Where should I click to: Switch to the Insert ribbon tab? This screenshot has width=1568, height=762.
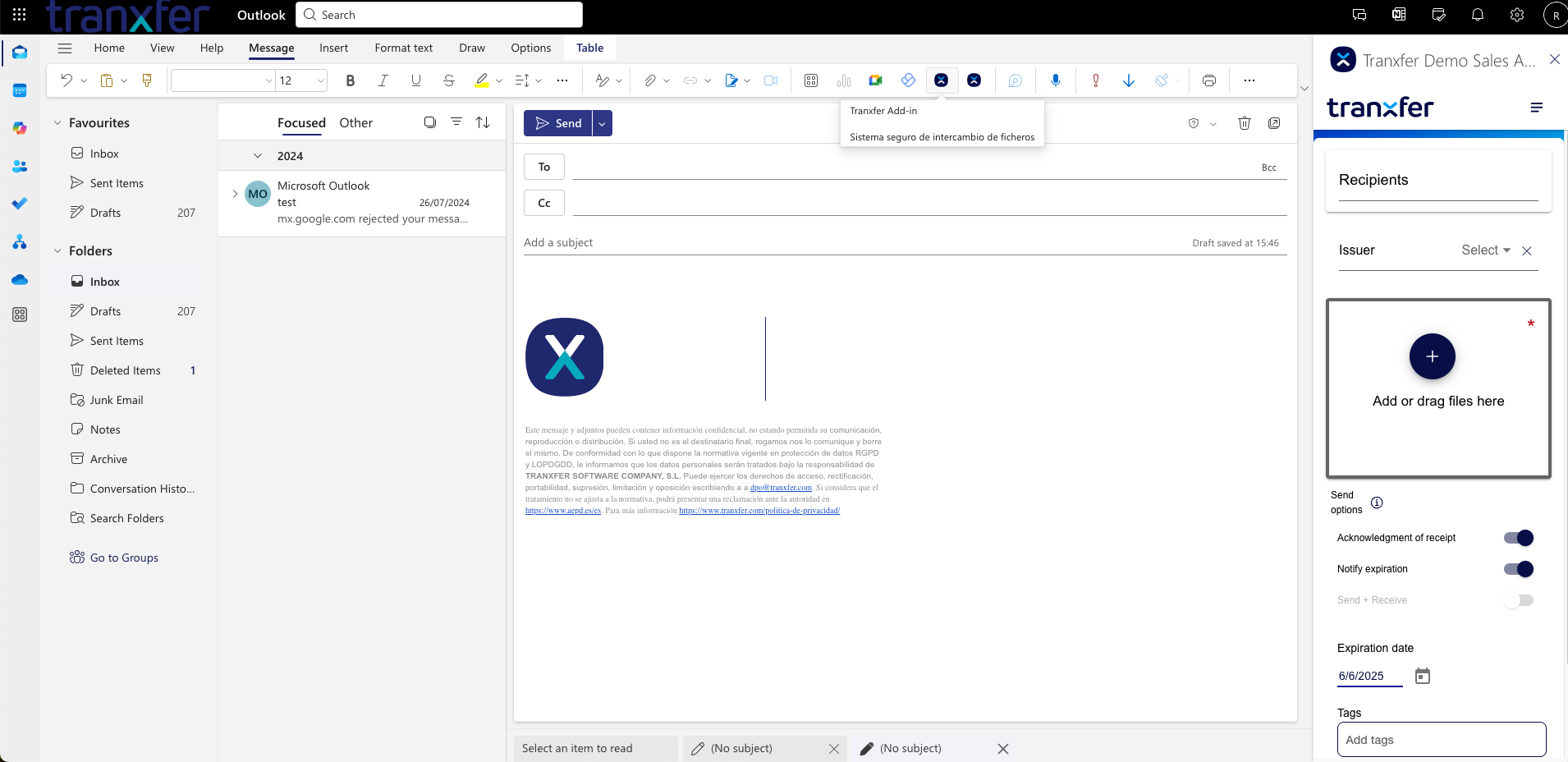coord(333,48)
